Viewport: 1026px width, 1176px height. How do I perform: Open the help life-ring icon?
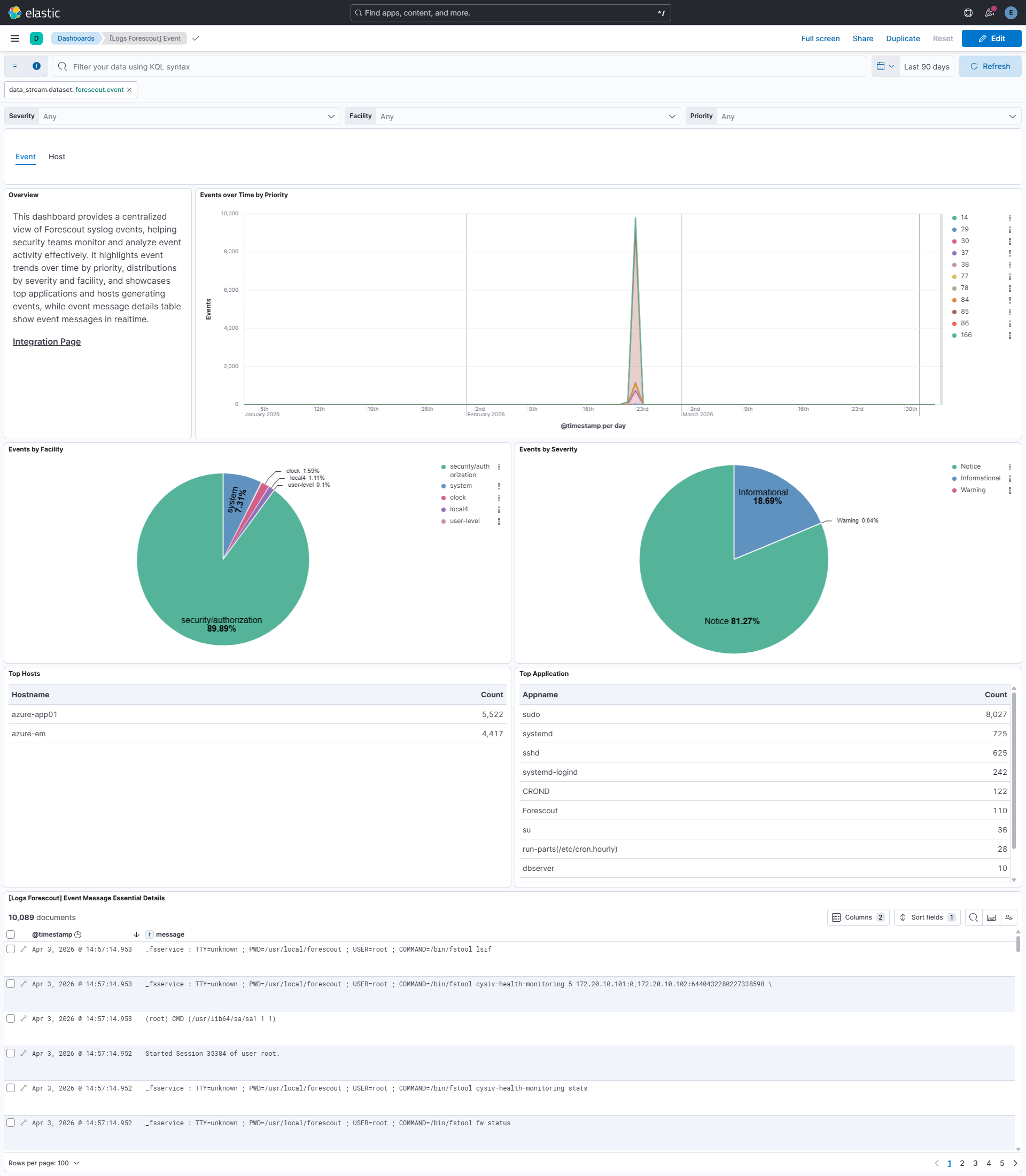(x=968, y=13)
